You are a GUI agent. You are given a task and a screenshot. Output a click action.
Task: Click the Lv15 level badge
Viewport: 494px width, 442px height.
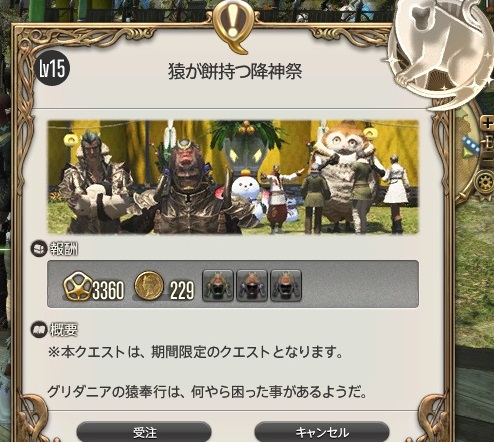tap(52, 69)
